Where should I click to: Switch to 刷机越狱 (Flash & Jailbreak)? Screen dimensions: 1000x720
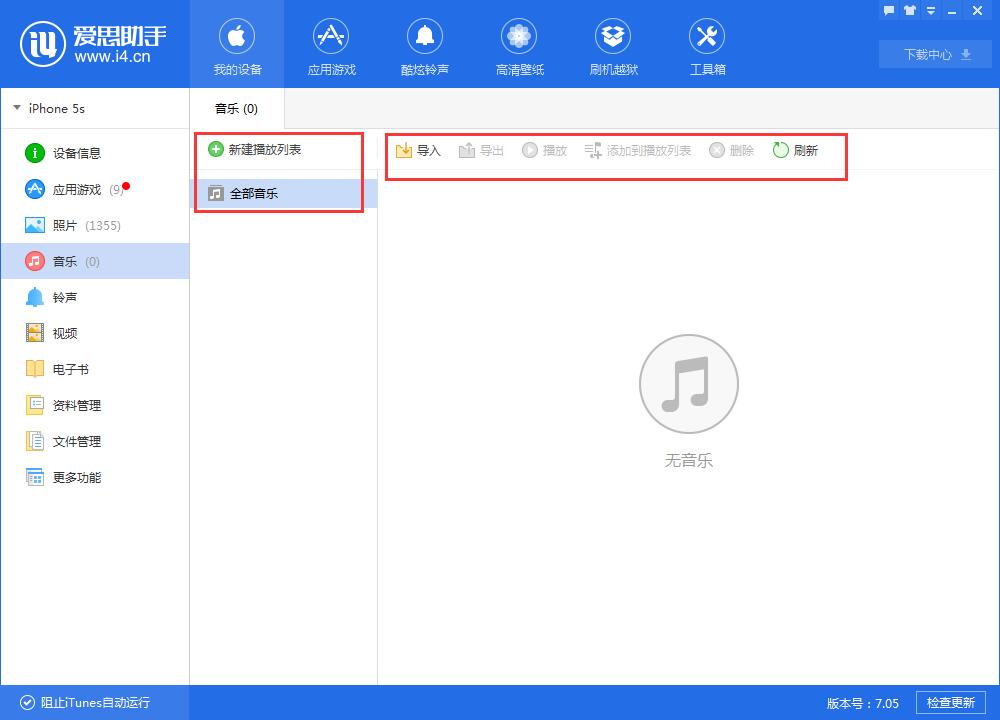pos(613,45)
